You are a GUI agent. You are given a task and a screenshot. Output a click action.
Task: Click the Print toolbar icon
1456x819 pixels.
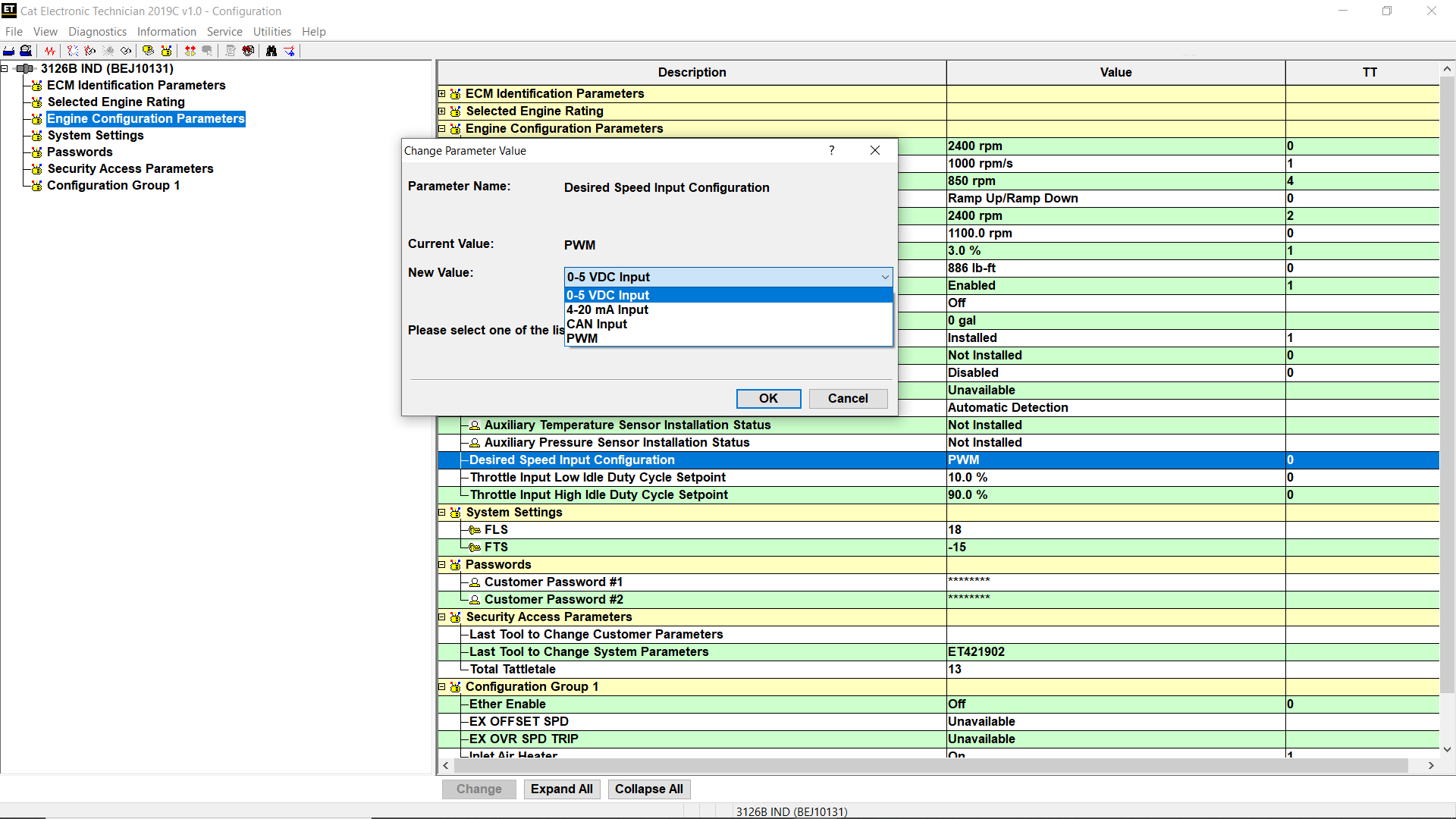pyautogui.click(x=8, y=51)
